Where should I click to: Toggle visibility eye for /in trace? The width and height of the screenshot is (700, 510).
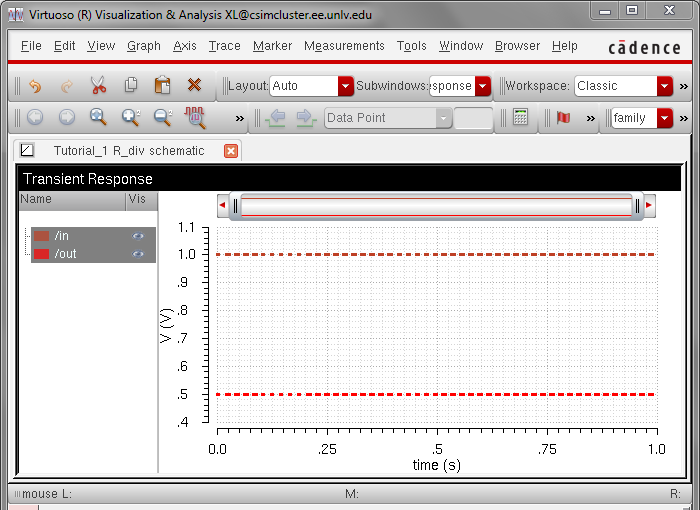point(138,236)
